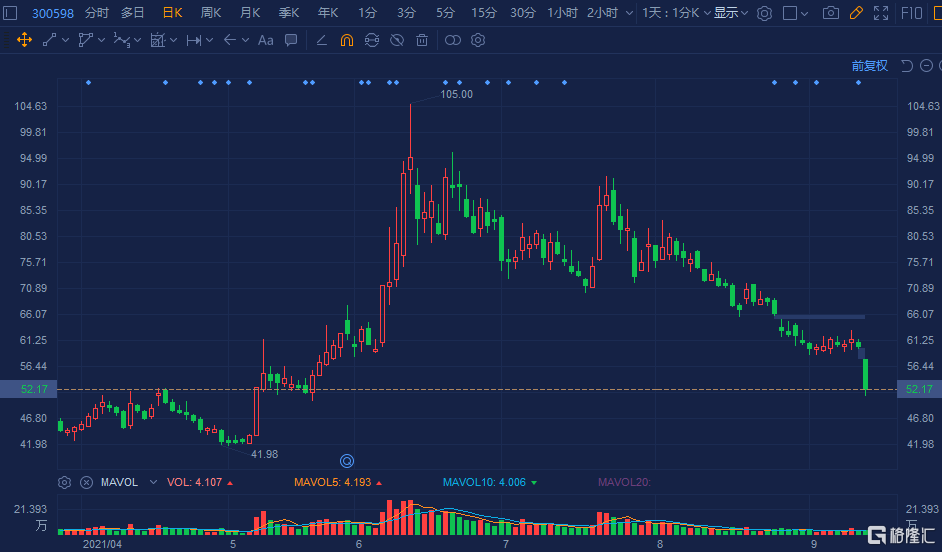Toggle hide drawings eye-slash icon
Image resolution: width=942 pixels, height=552 pixels.
pos(397,40)
